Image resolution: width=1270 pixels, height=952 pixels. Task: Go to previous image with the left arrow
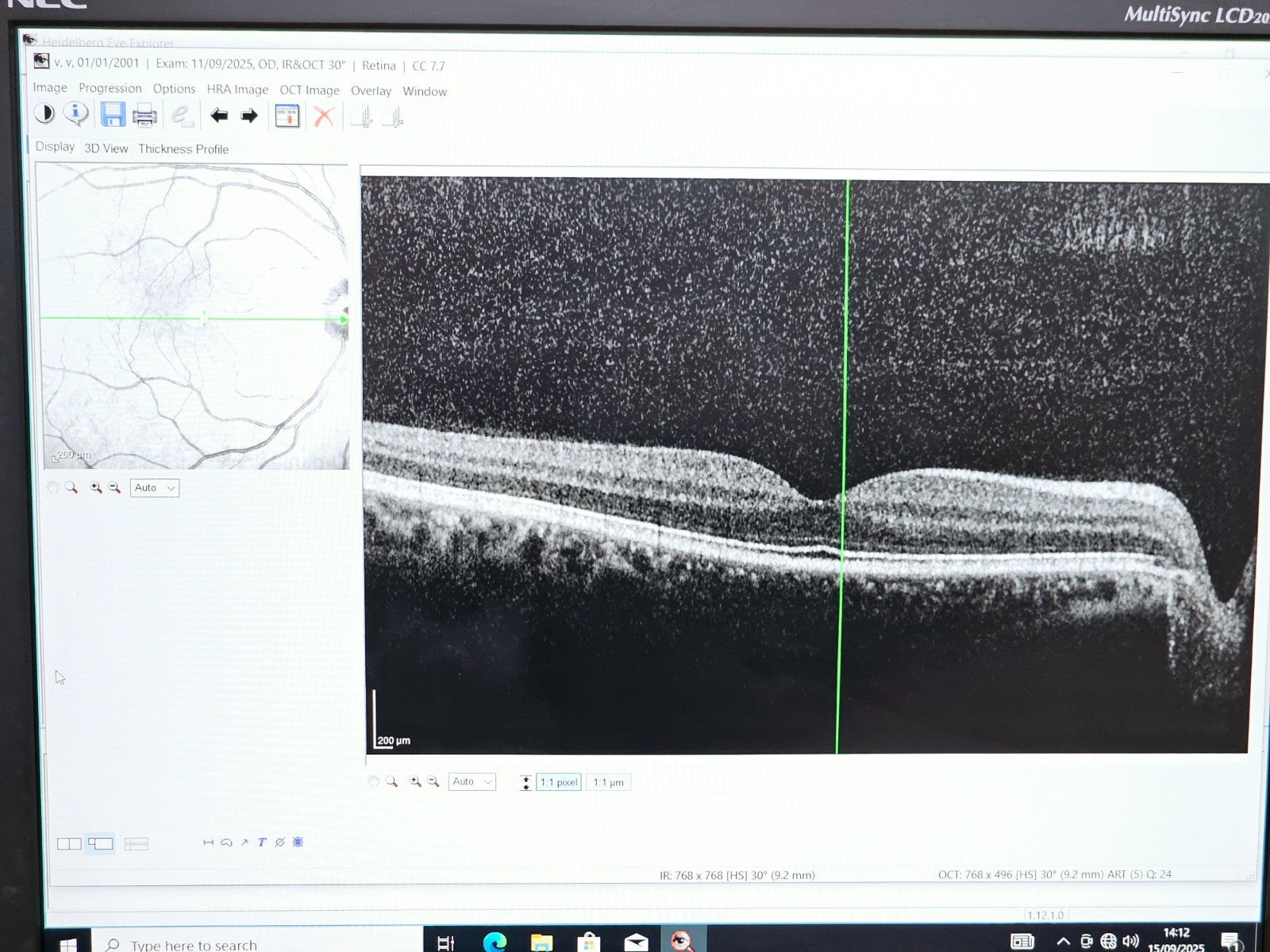tap(219, 115)
